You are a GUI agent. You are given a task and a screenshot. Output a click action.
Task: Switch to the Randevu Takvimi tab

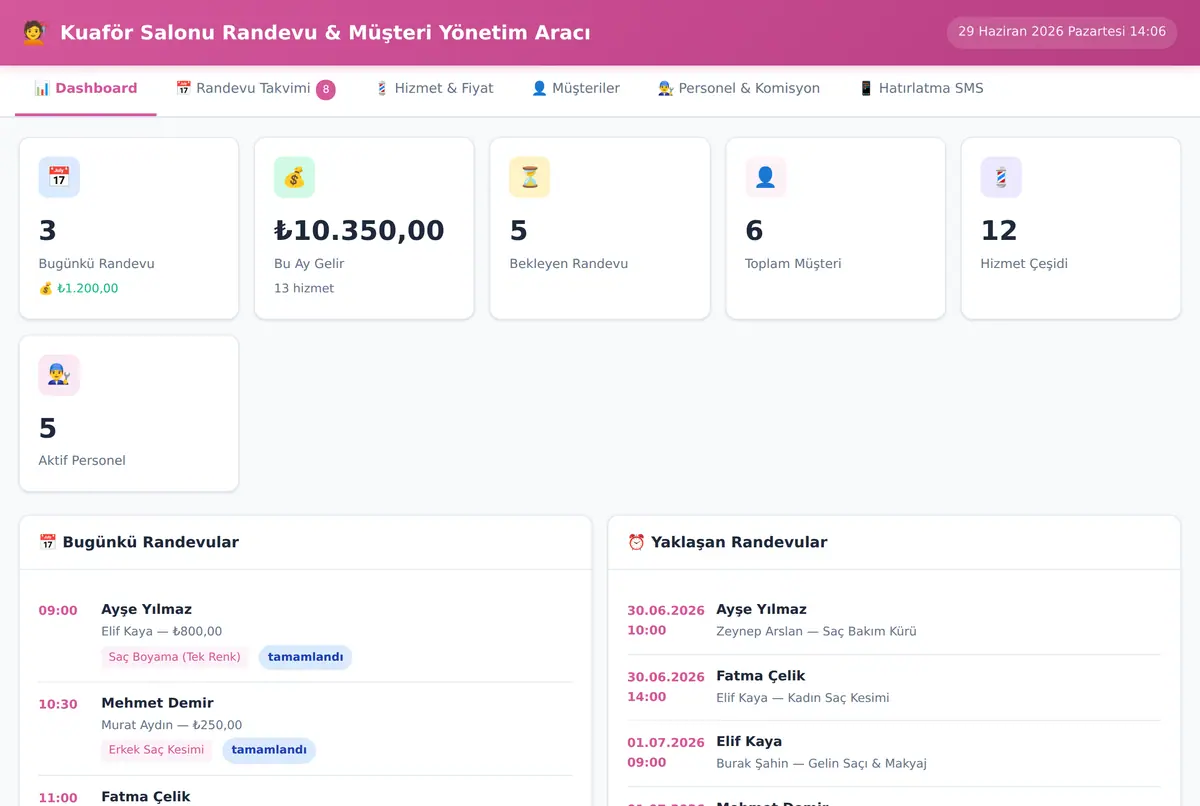pos(255,88)
